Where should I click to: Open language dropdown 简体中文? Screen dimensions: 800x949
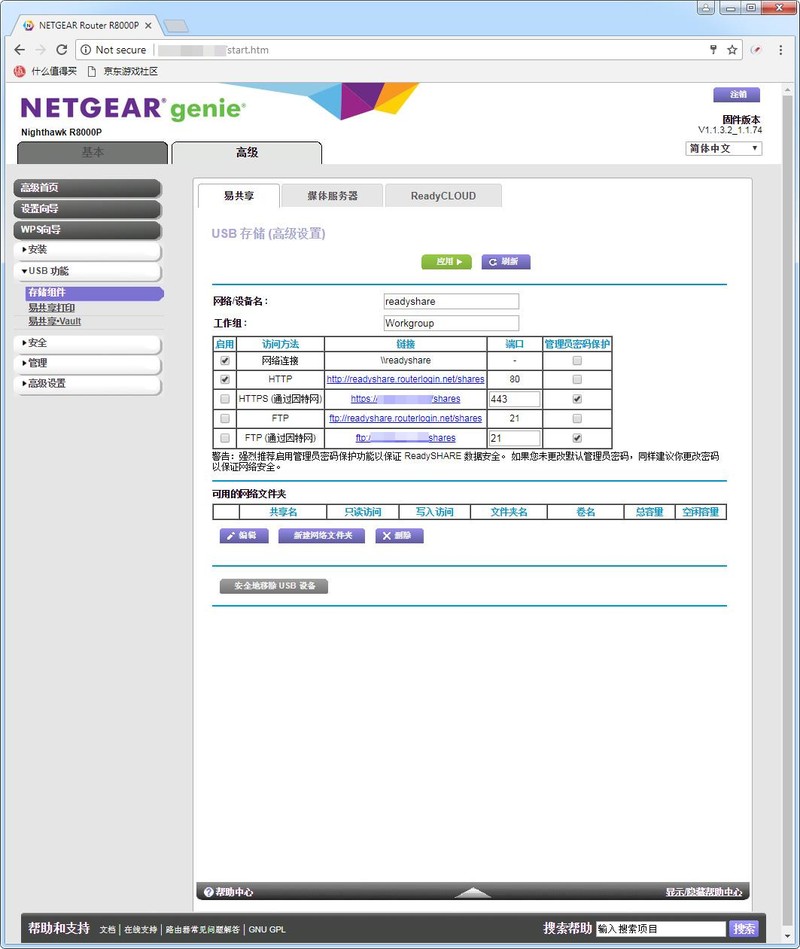pyautogui.click(x=724, y=148)
